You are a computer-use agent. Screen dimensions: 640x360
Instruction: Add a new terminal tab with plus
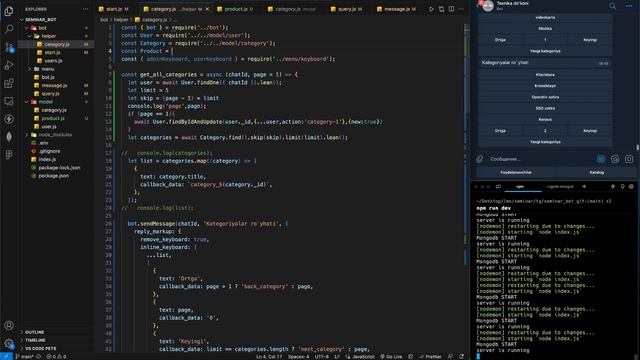(584, 187)
